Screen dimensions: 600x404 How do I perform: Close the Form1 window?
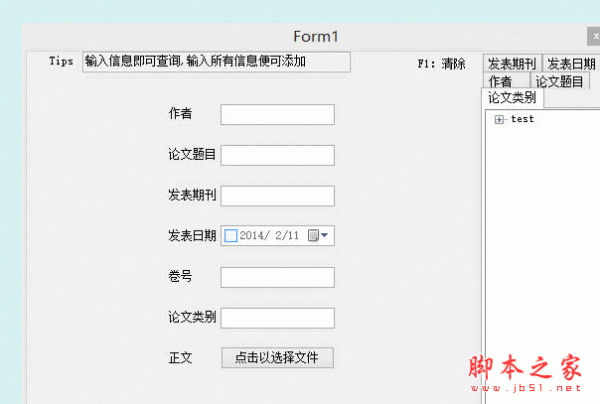point(594,36)
